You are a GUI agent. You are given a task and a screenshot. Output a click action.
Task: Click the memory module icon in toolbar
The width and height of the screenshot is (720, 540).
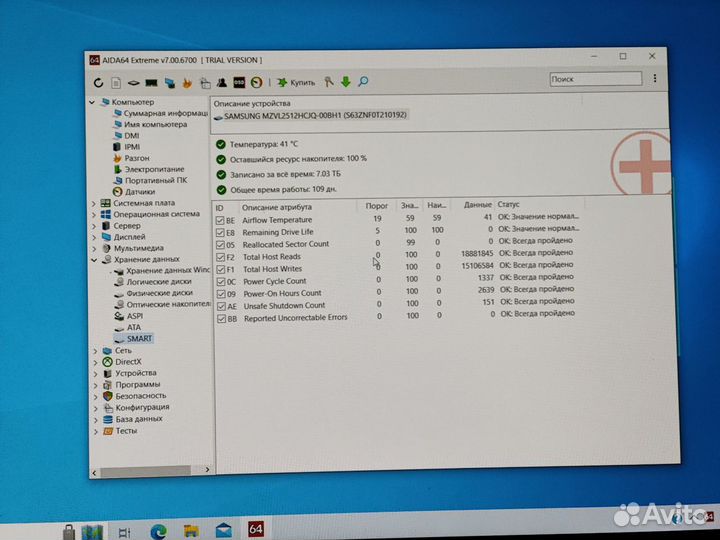pos(151,83)
